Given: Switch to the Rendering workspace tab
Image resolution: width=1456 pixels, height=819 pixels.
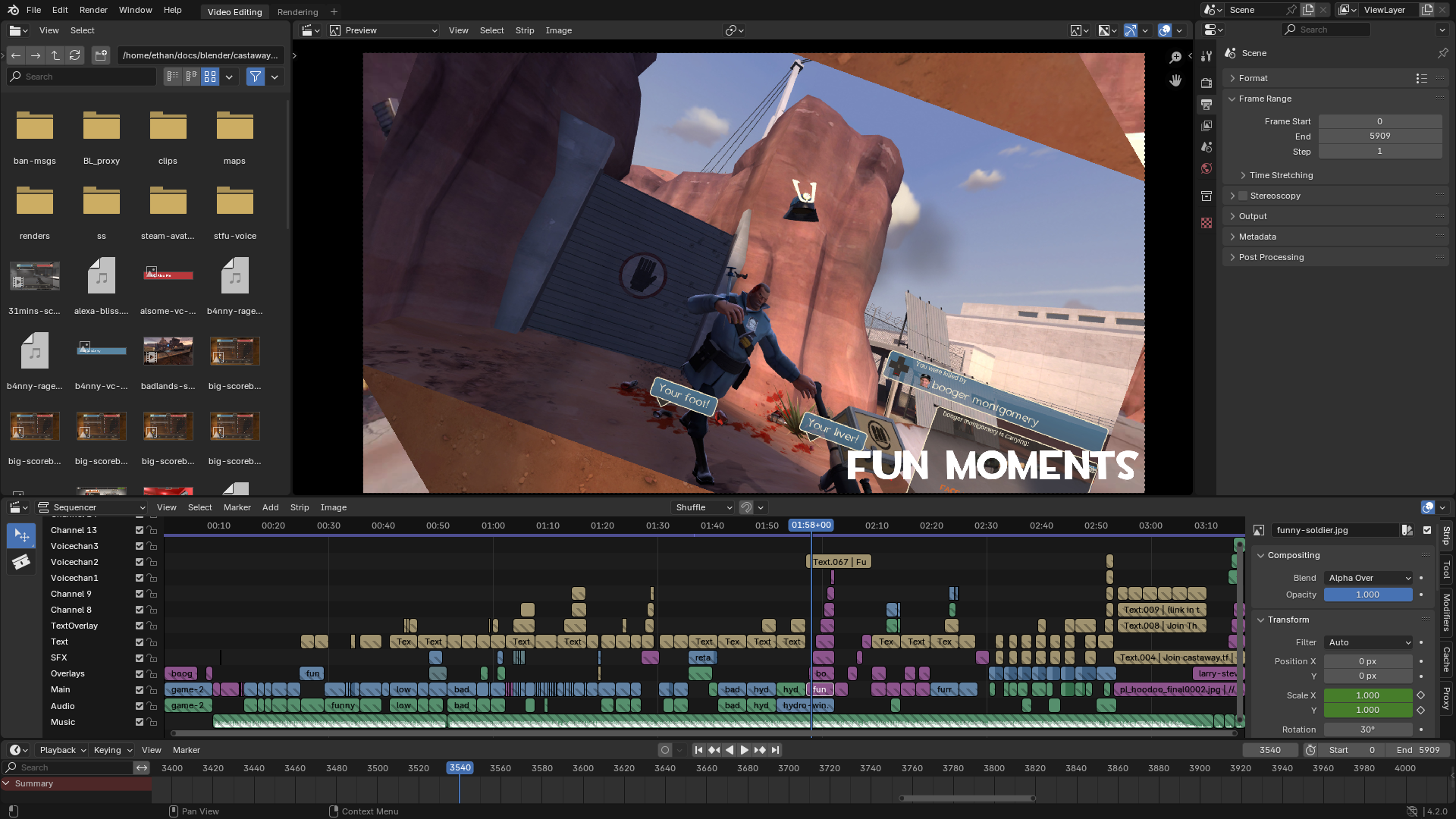Looking at the screenshot, I should coord(299,12).
